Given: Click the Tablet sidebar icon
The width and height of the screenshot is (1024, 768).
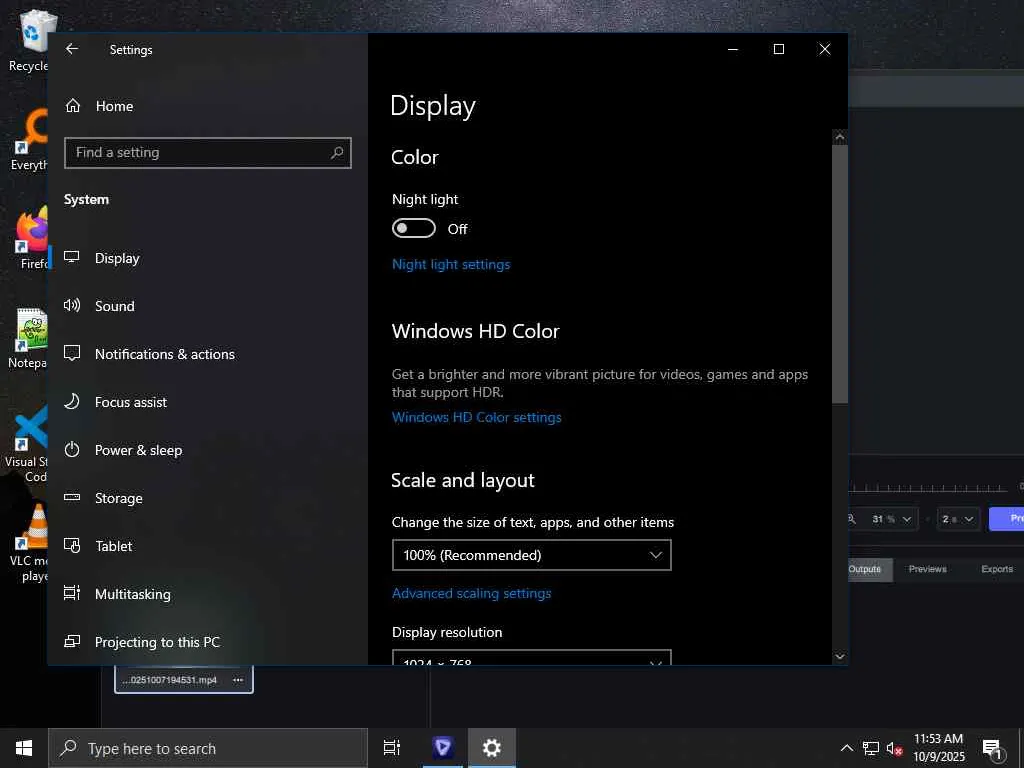Looking at the screenshot, I should pos(72,545).
